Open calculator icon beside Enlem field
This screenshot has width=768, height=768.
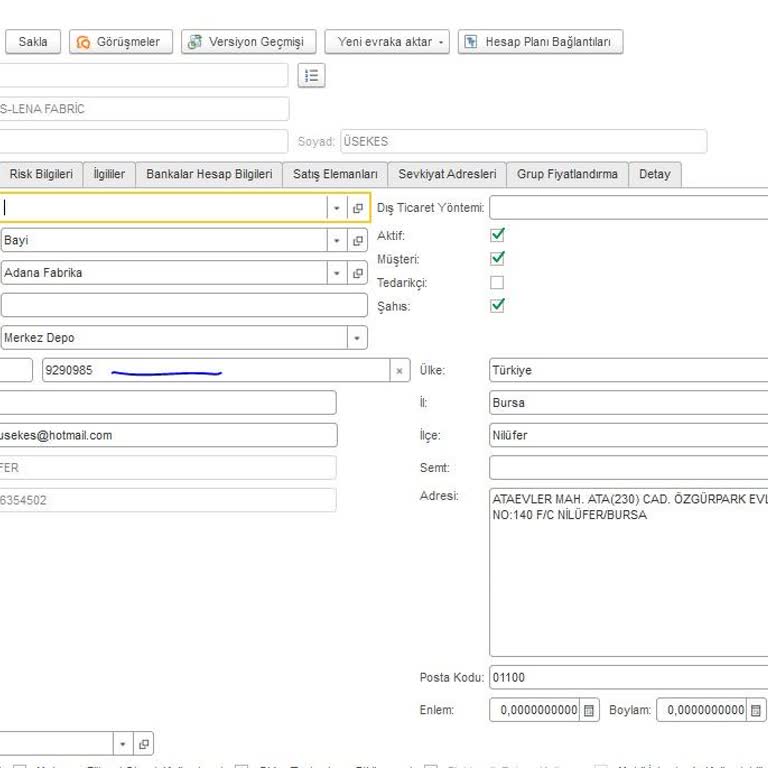[589, 710]
